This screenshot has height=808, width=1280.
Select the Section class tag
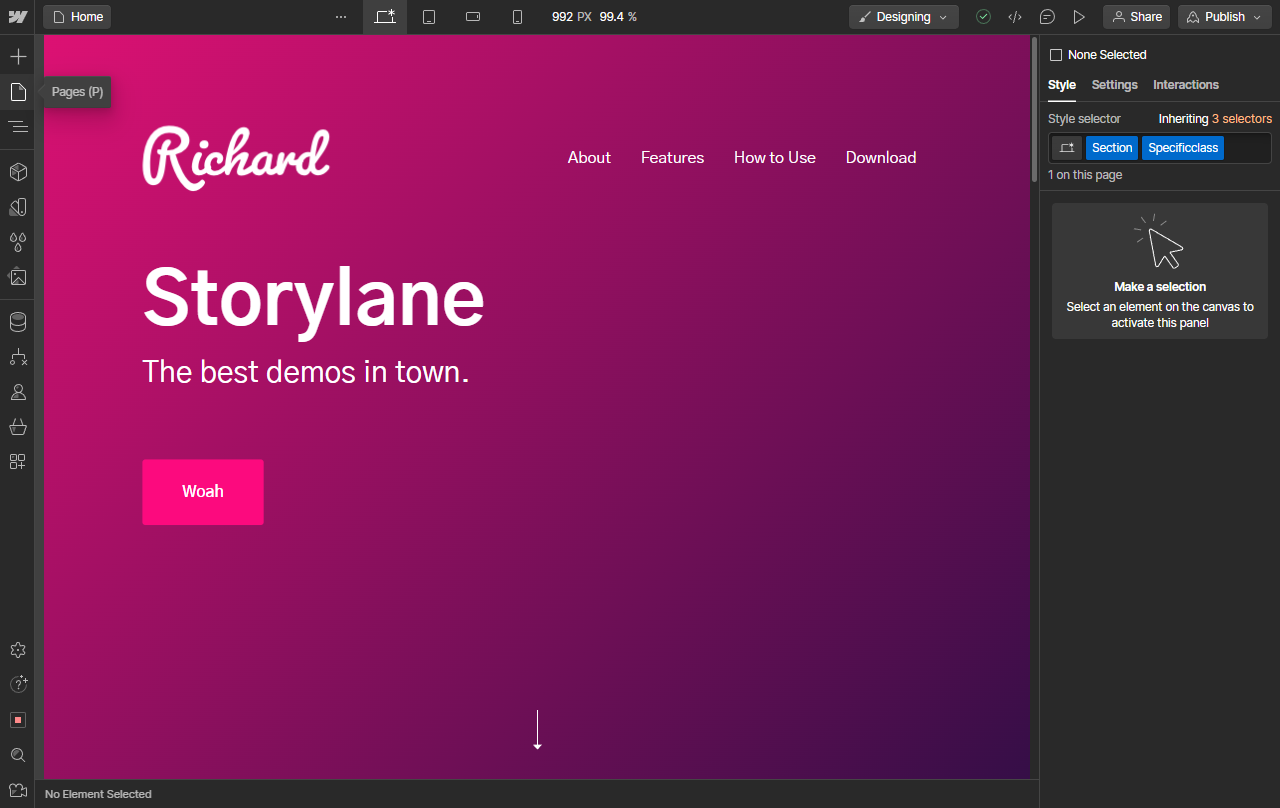point(1112,148)
